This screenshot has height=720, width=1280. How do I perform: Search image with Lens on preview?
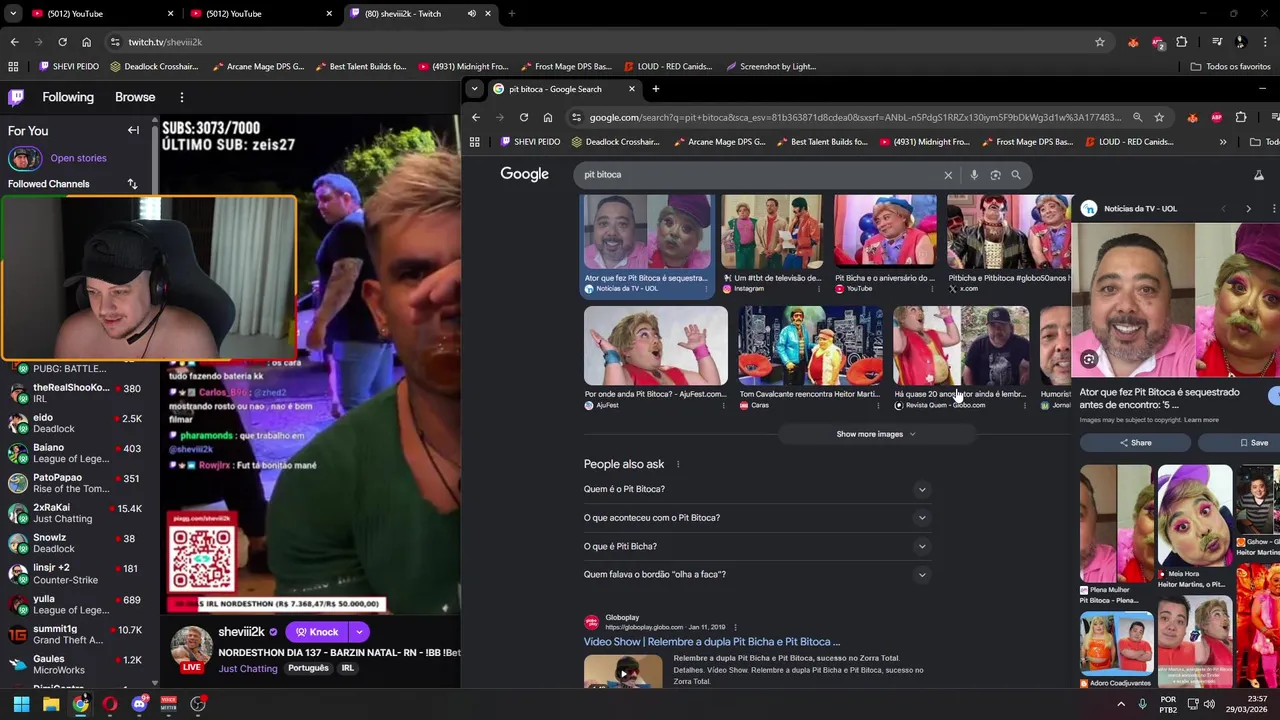point(1089,359)
